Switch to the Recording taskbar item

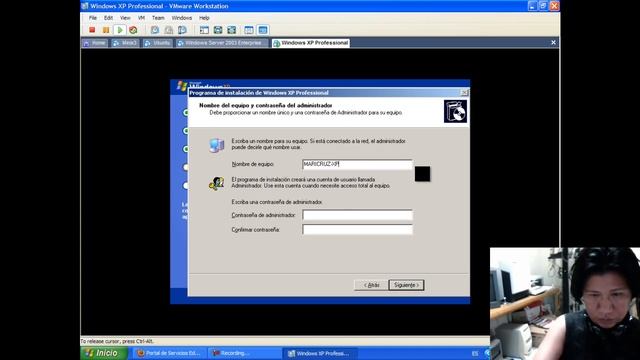[x=245, y=353]
